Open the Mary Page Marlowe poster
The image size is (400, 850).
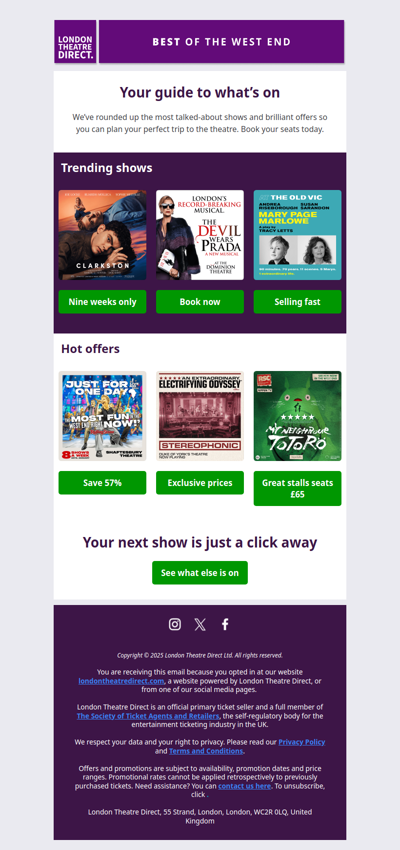tap(298, 235)
